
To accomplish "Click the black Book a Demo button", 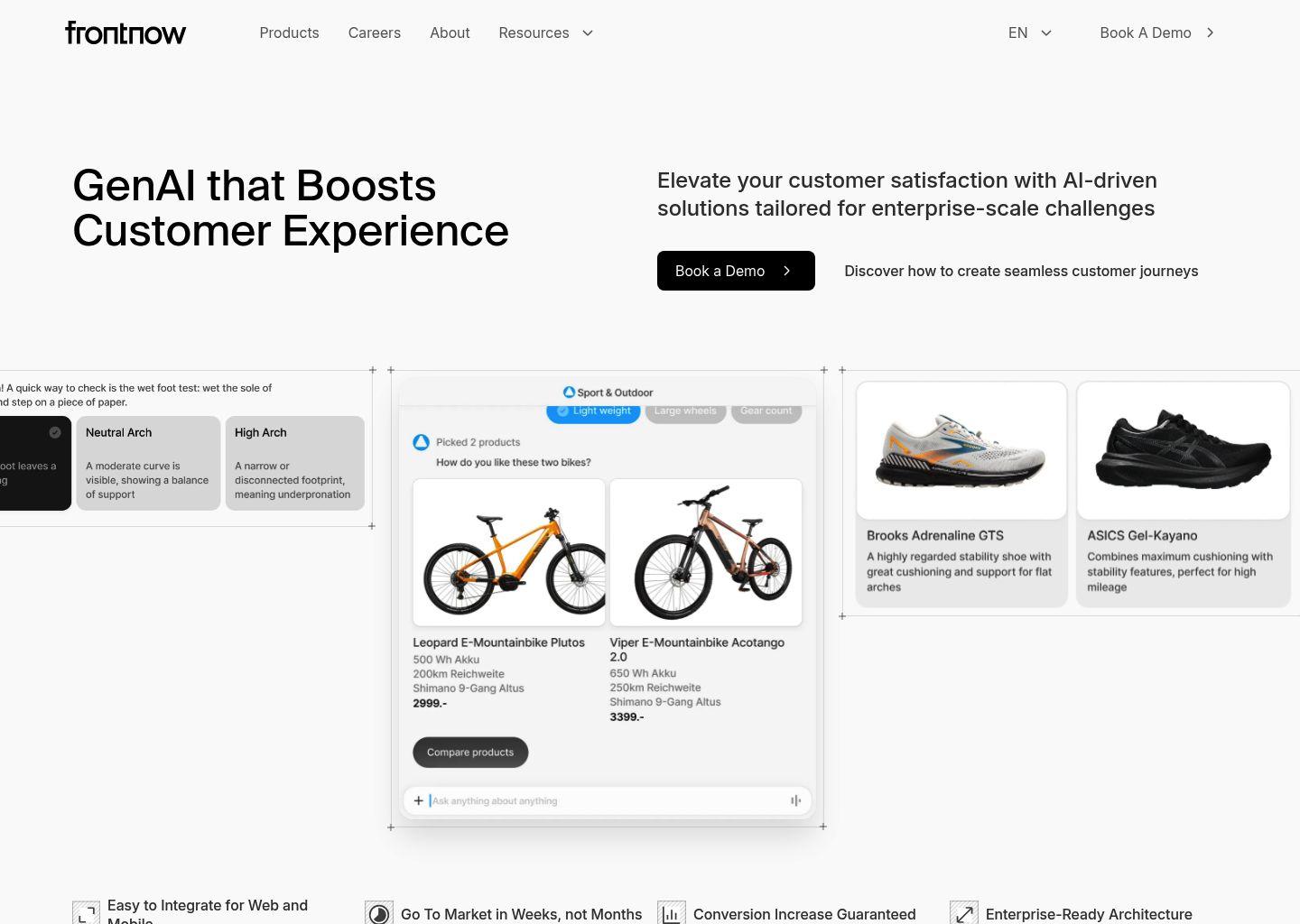I will pos(736,271).
